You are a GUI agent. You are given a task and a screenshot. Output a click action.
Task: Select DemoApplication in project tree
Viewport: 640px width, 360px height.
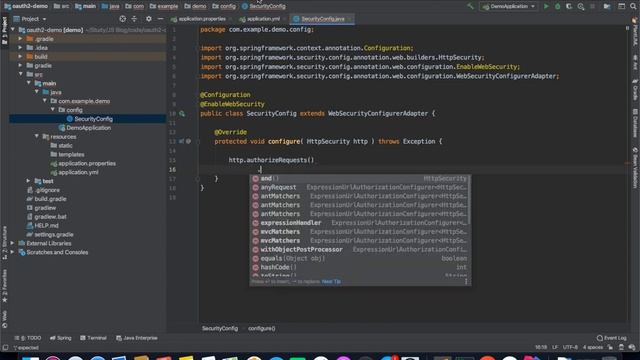point(88,128)
